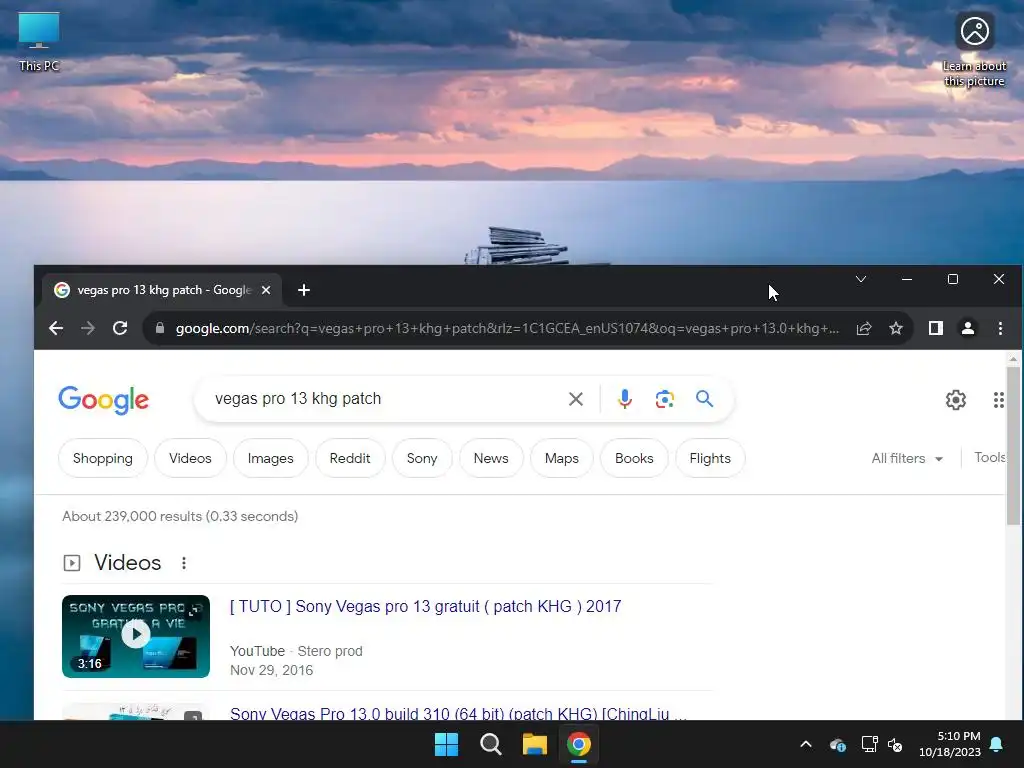Screen dimensions: 1024x768
Task: Go to Google logo homepage
Action: [104, 400]
